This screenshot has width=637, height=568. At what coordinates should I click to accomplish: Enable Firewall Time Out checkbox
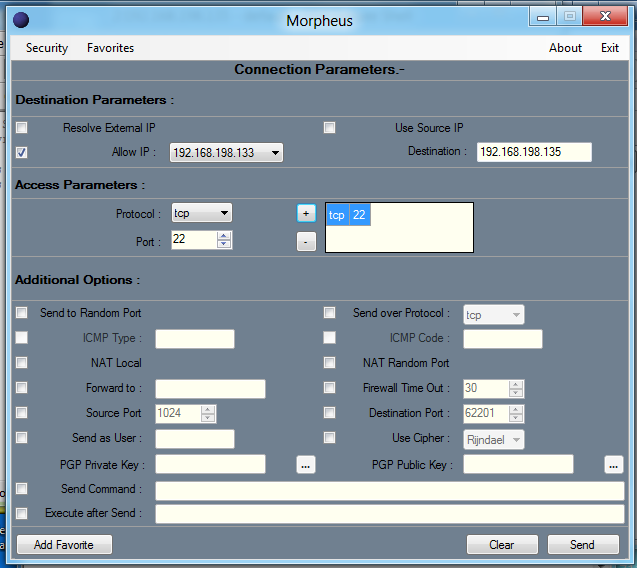329,388
